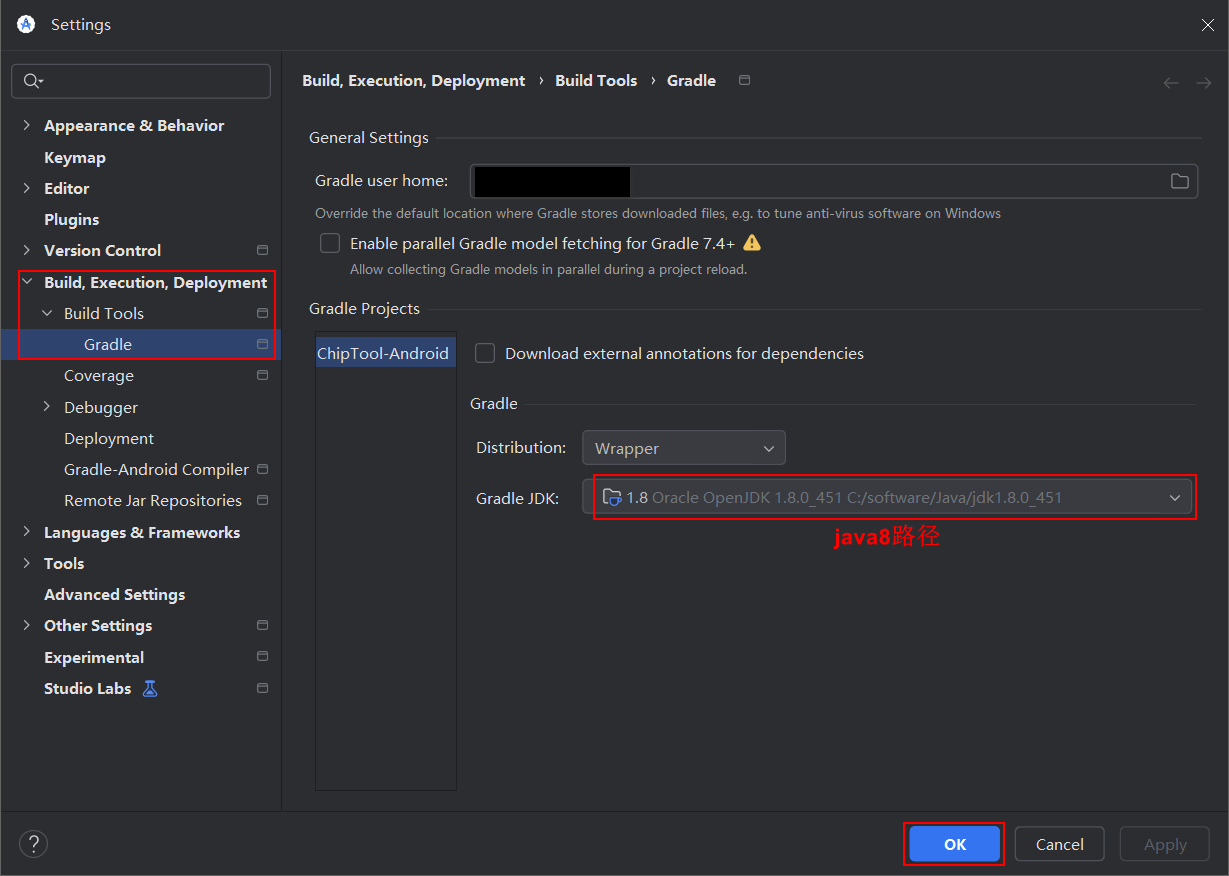Image resolution: width=1229 pixels, height=876 pixels.
Task: Click project icon on Gradle tree row
Action: click(x=262, y=344)
